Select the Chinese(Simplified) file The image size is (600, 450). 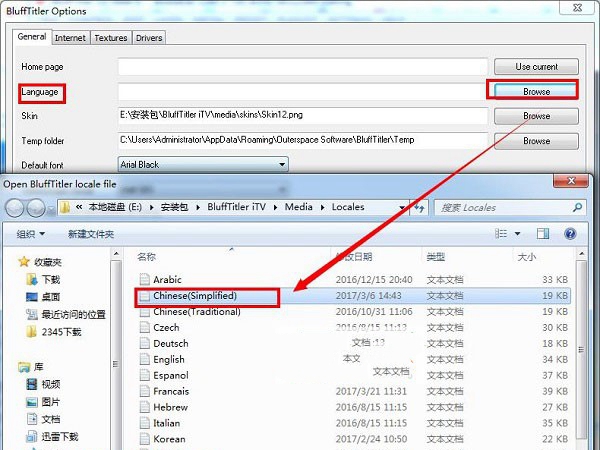pyautogui.click(x=353, y=296)
